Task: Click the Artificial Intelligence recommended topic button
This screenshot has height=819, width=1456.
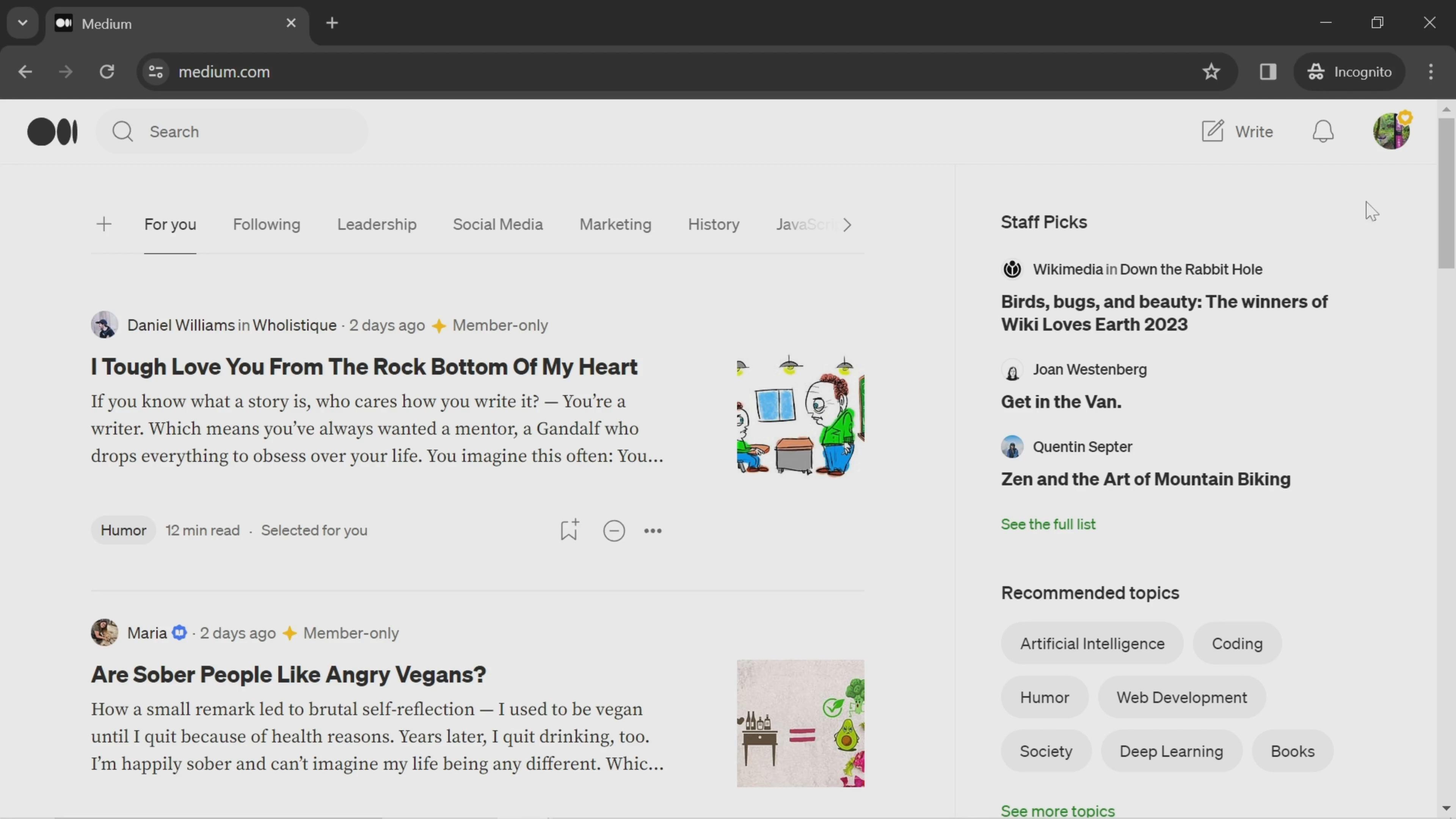Action: click(x=1092, y=643)
